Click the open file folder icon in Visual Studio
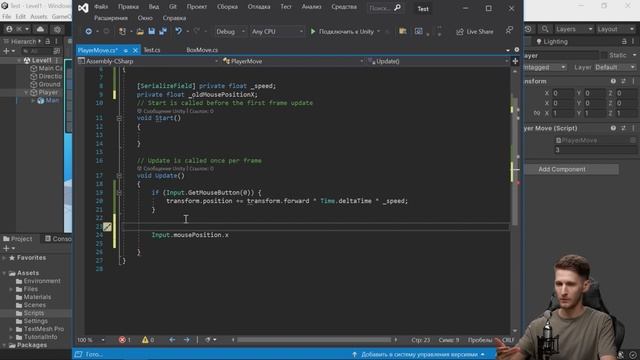640x360 pixels. coord(140,31)
